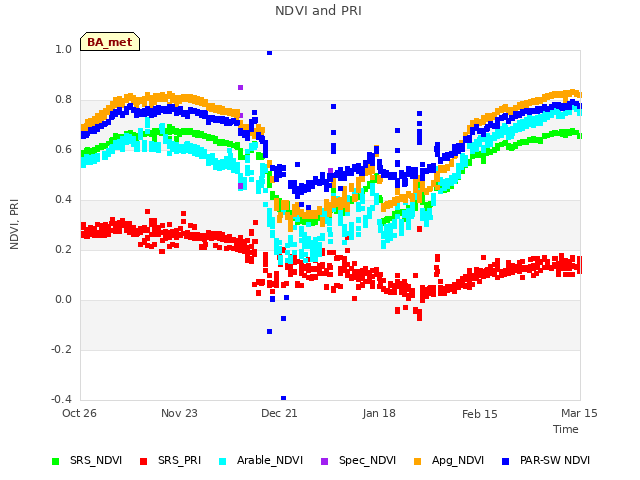
Task: Click the SRS_NDVI green legend swatch
Action: click(56, 461)
